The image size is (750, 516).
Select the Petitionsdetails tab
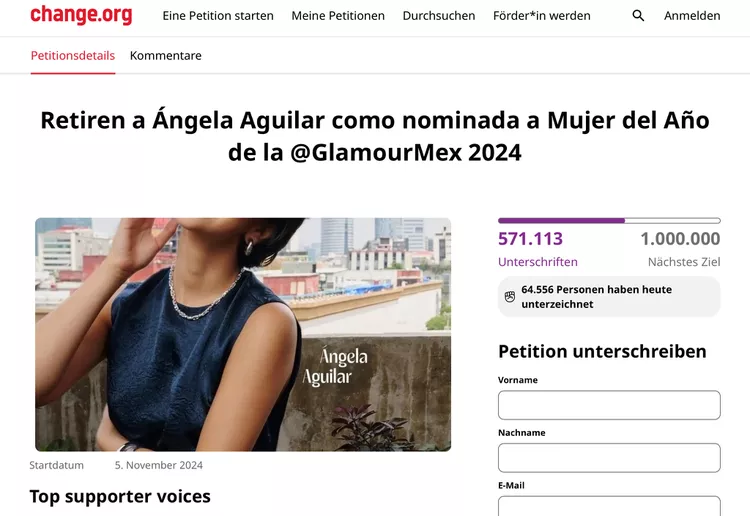pyautogui.click(x=73, y=55)
